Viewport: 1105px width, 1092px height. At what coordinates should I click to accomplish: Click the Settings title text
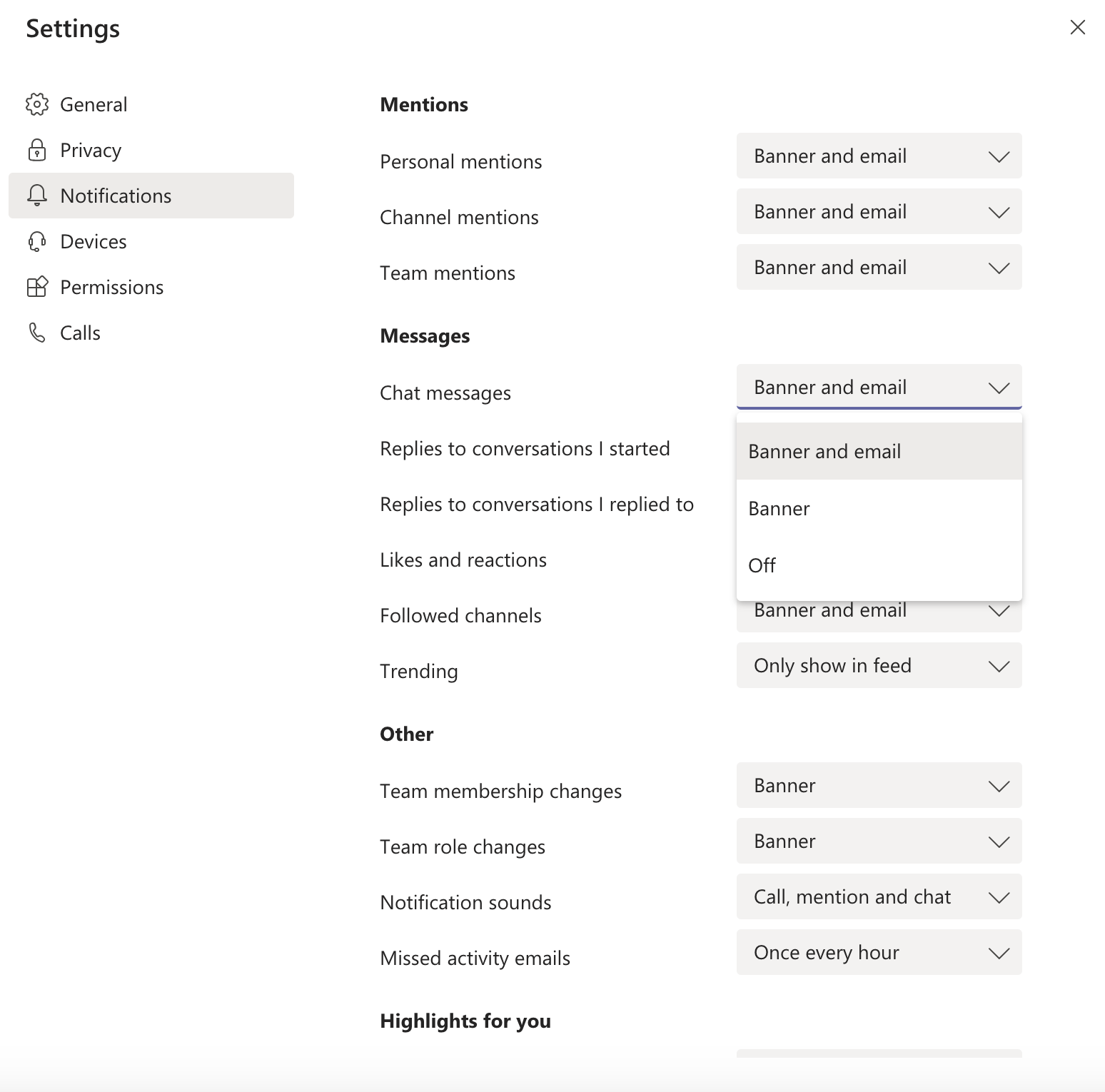pos(73,29)
